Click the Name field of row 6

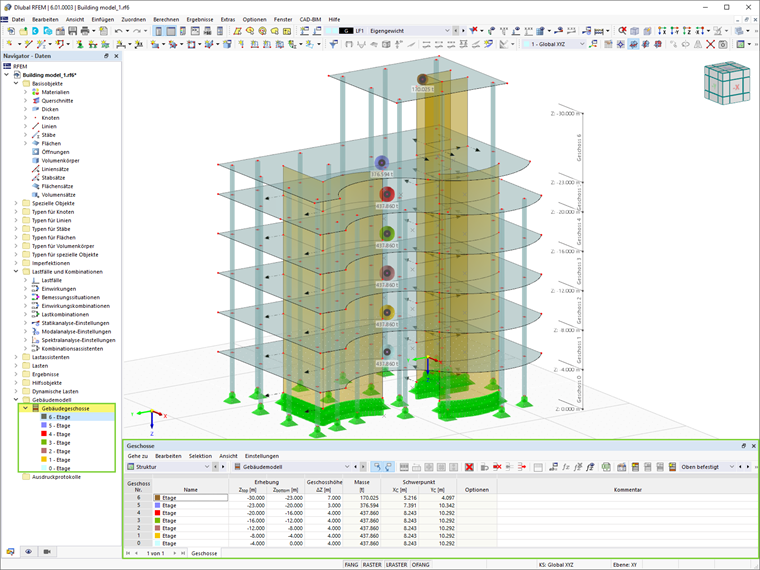[190, 498]
